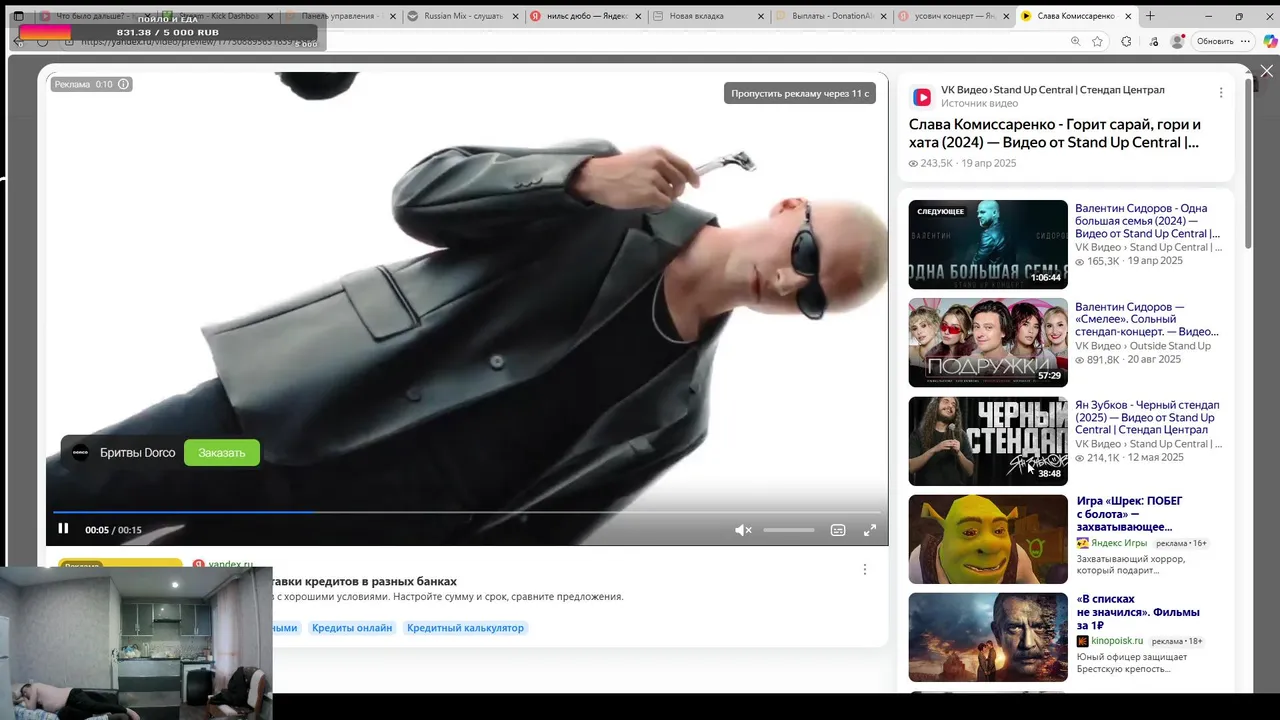Open 'Черный стендап' video thumbnail

tap(988, 441)
